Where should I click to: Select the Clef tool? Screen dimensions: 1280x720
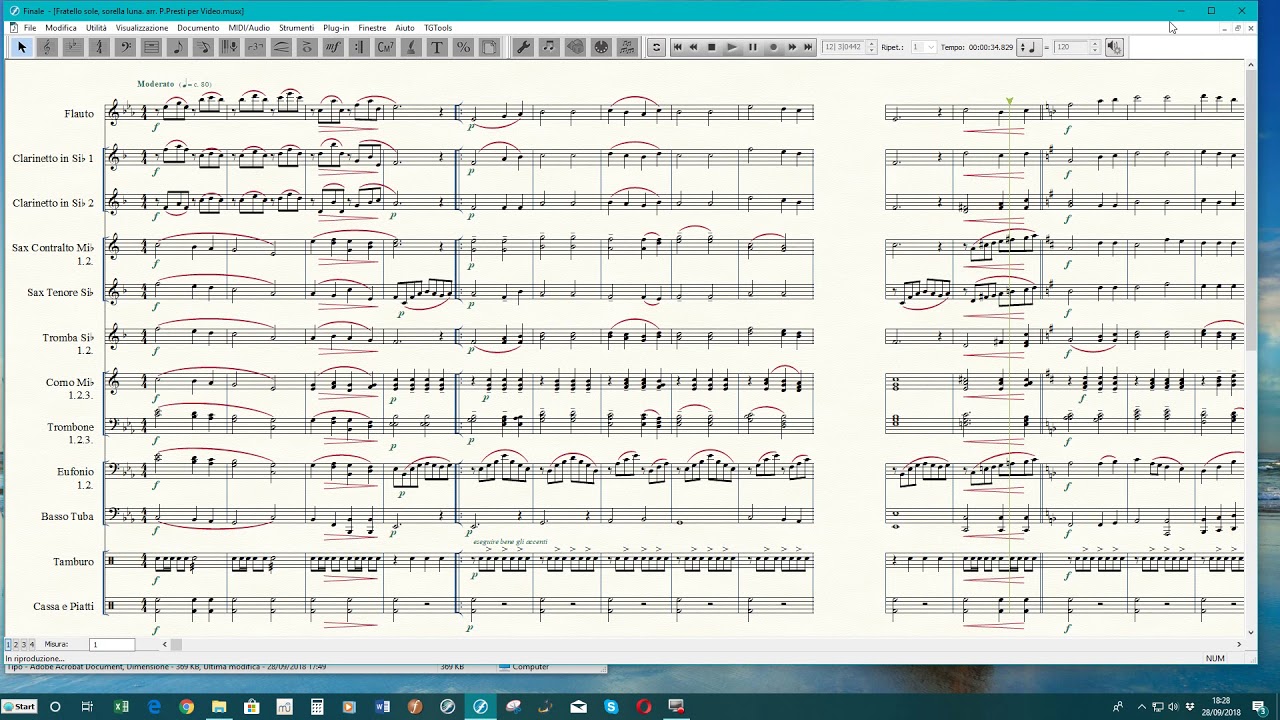47,47
